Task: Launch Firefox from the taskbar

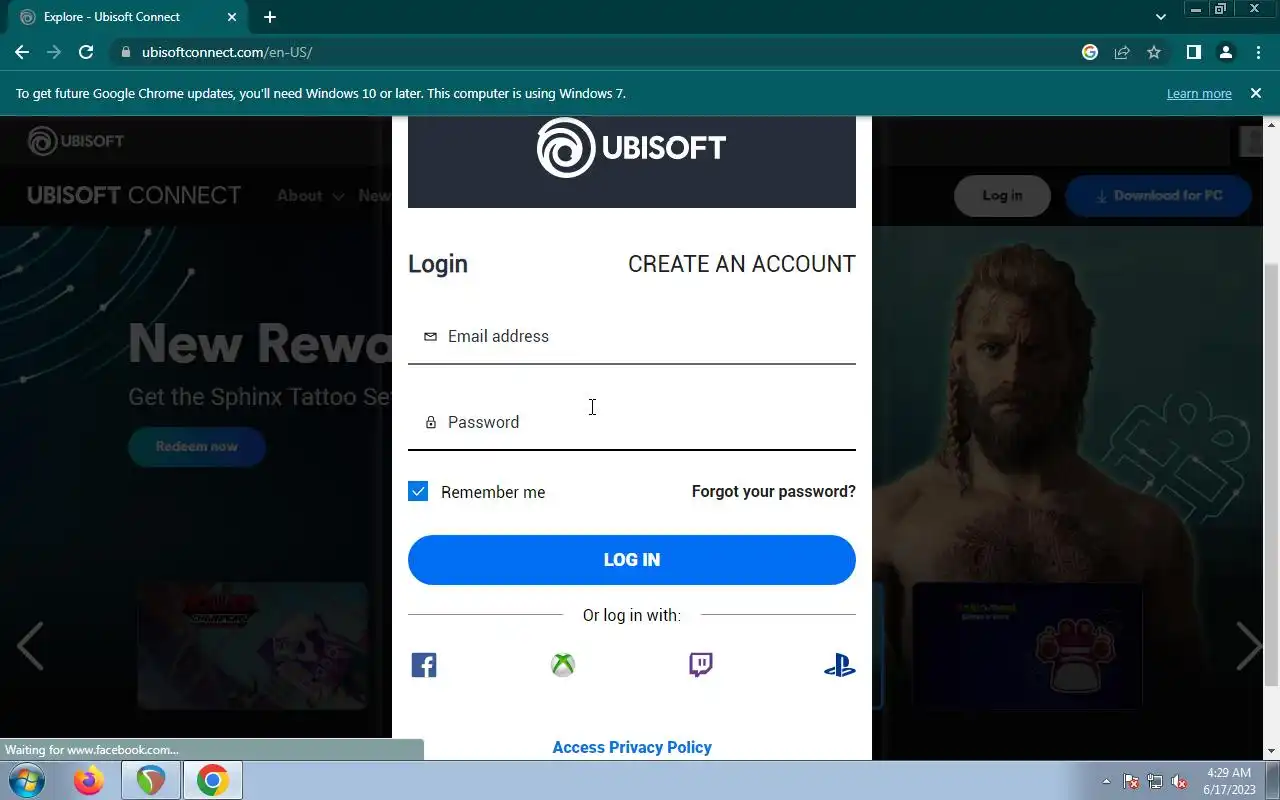Action: 89,780
